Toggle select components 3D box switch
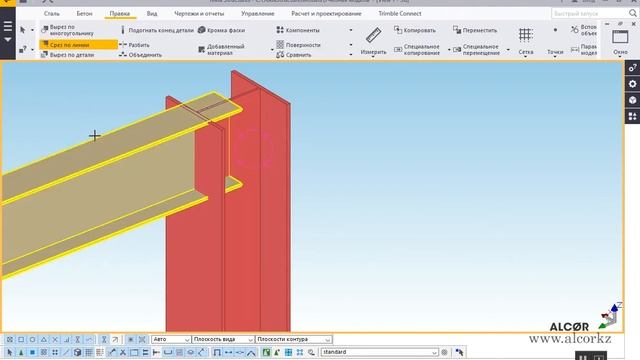640x360 pixels. pyautogui.click(x=77, y=352)
